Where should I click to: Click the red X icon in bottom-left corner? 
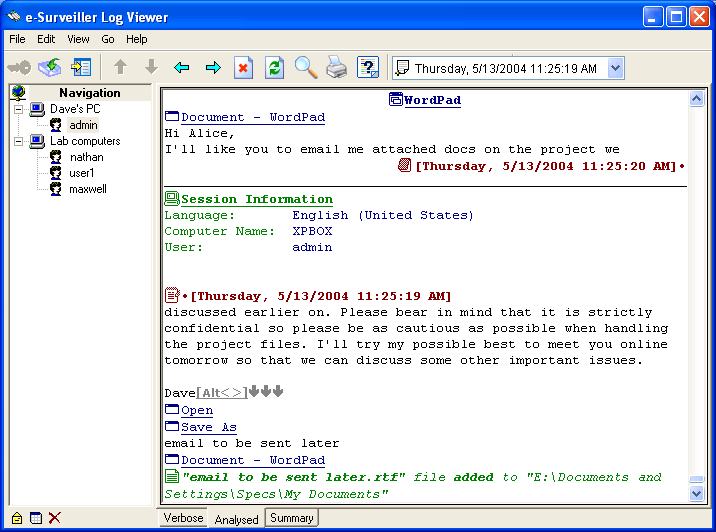(x=55, y=518)
